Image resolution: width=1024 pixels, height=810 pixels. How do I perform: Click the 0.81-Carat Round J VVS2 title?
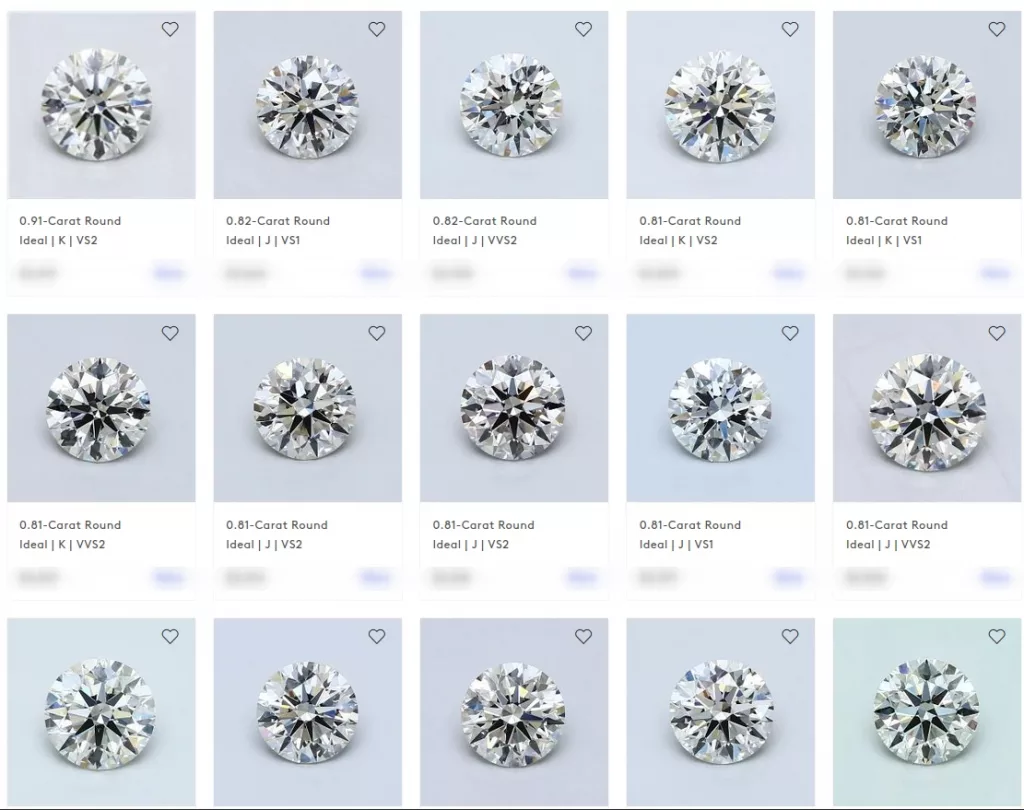(897, 525)
